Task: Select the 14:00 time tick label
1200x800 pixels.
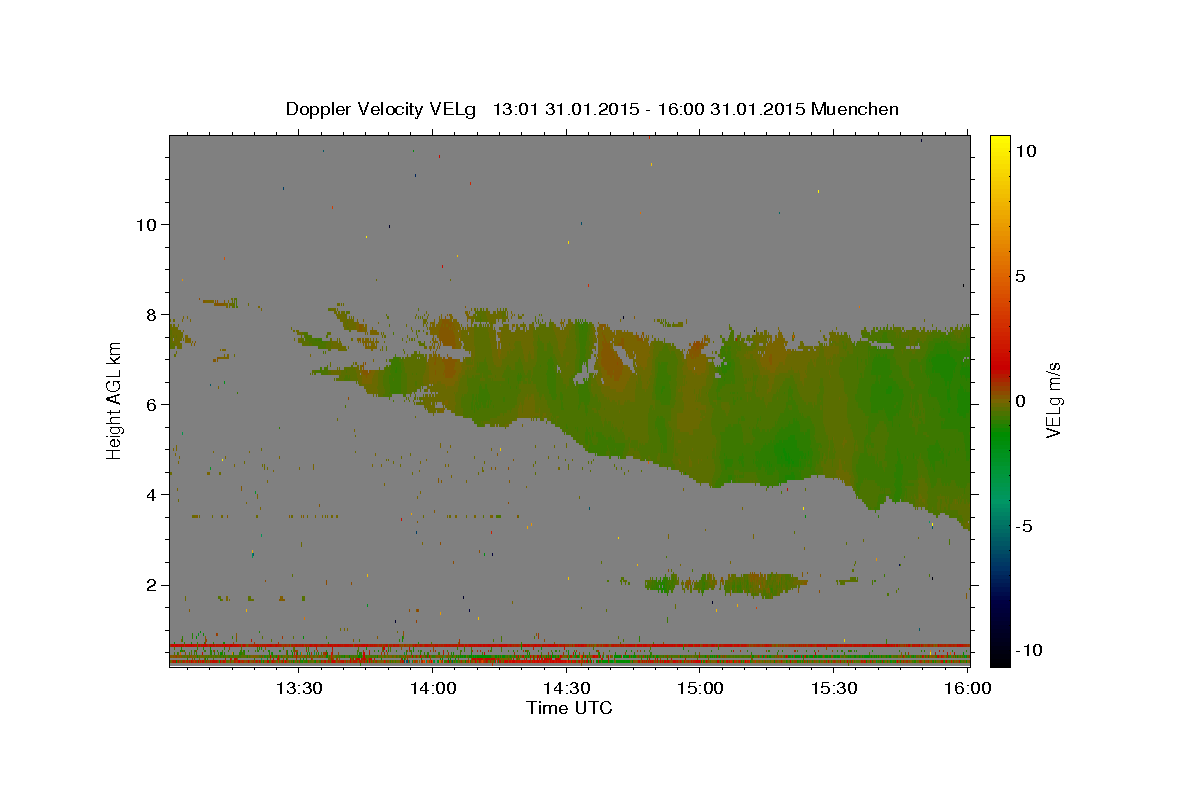Action: tap(434, 688)
